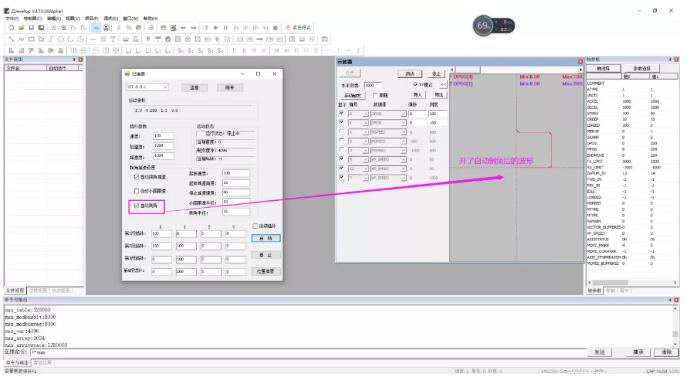Click the send button beside the online command box

tap(600, 352)
